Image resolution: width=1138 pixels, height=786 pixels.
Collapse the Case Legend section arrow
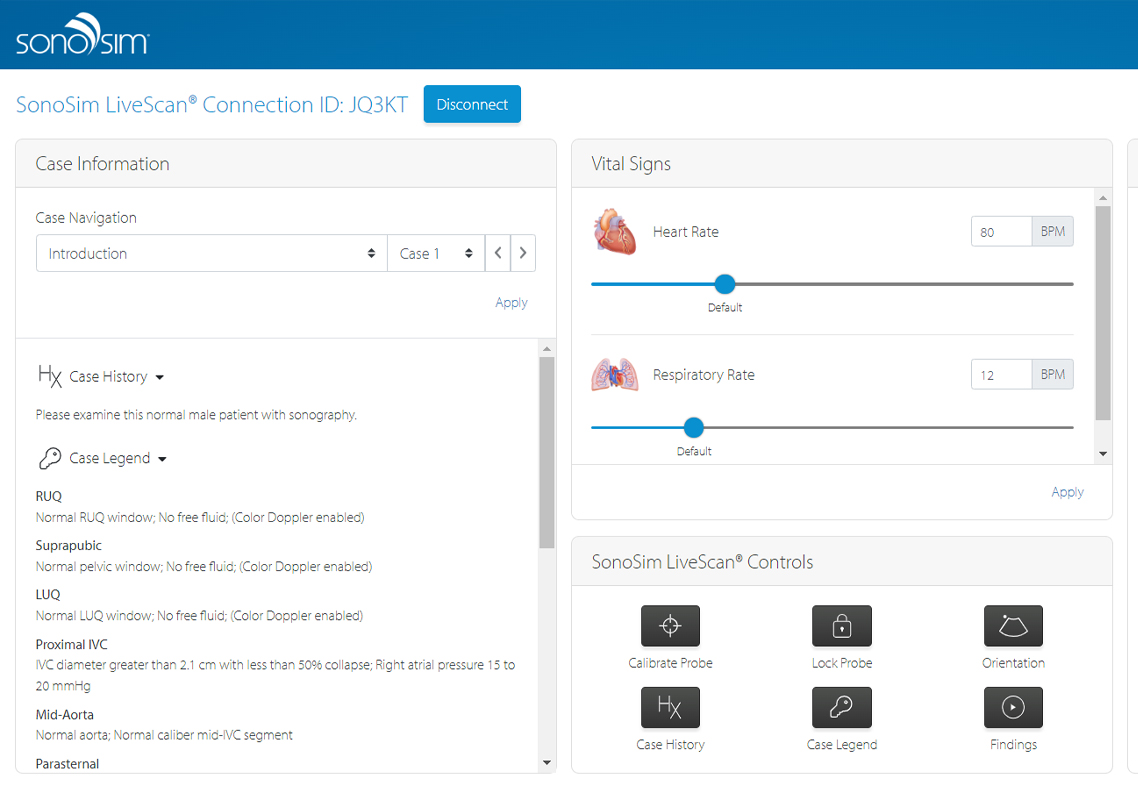[162, 459]
